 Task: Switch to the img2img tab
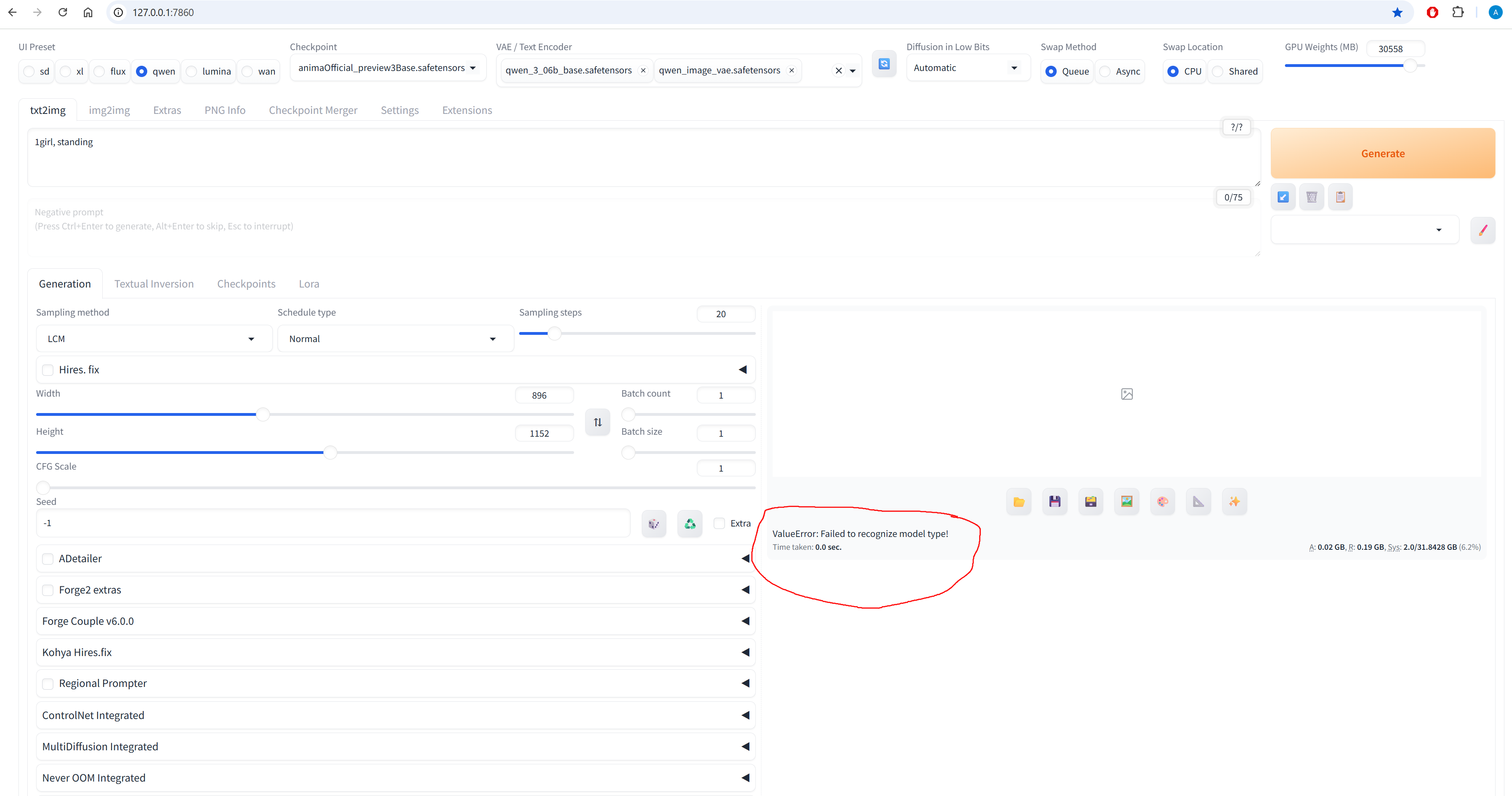point(109,110)
